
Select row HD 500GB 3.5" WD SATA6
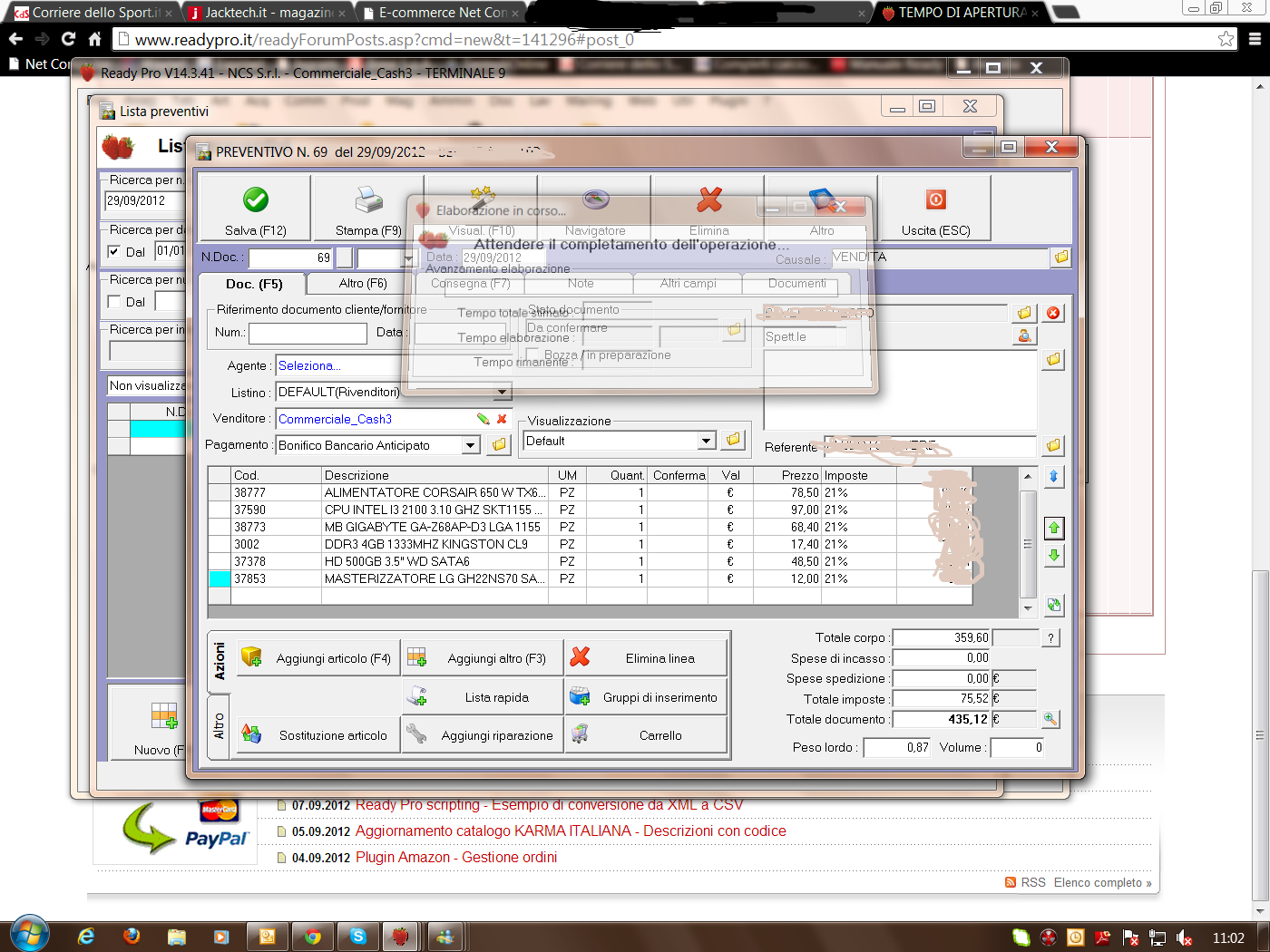pyautogui.click(x=590, y=561)
